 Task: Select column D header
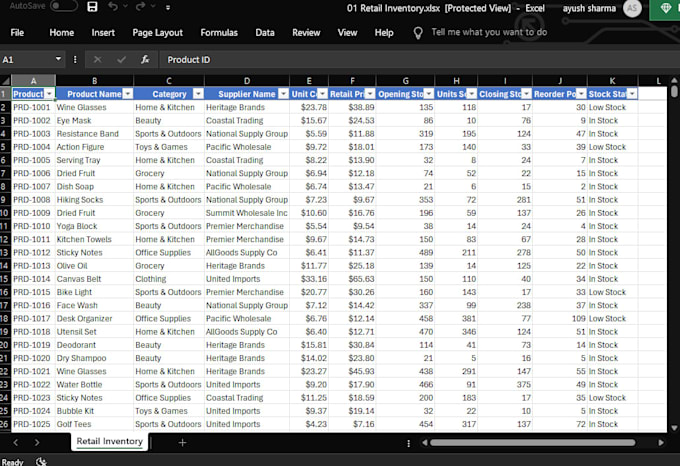(247, 81)
